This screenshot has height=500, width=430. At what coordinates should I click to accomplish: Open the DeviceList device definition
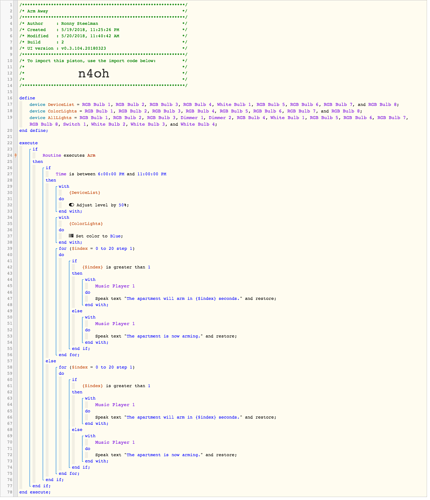[x=214, y=105]
